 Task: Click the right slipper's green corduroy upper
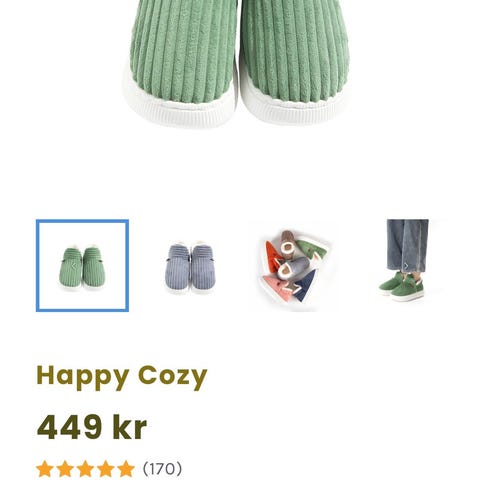click(296, 47)
